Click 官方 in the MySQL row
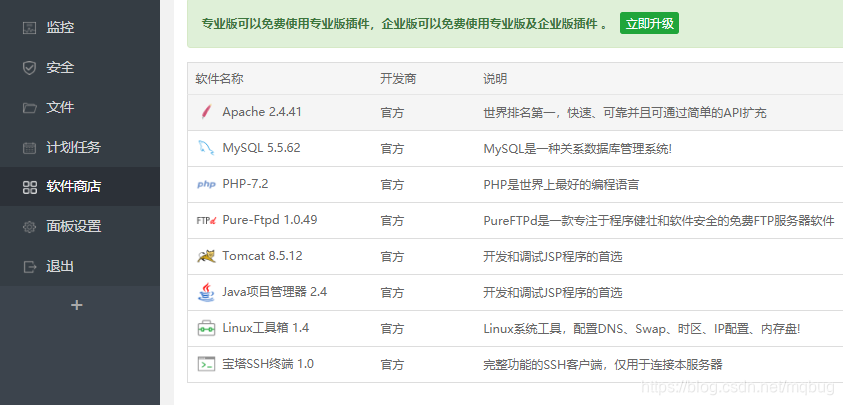 (392, 148)
